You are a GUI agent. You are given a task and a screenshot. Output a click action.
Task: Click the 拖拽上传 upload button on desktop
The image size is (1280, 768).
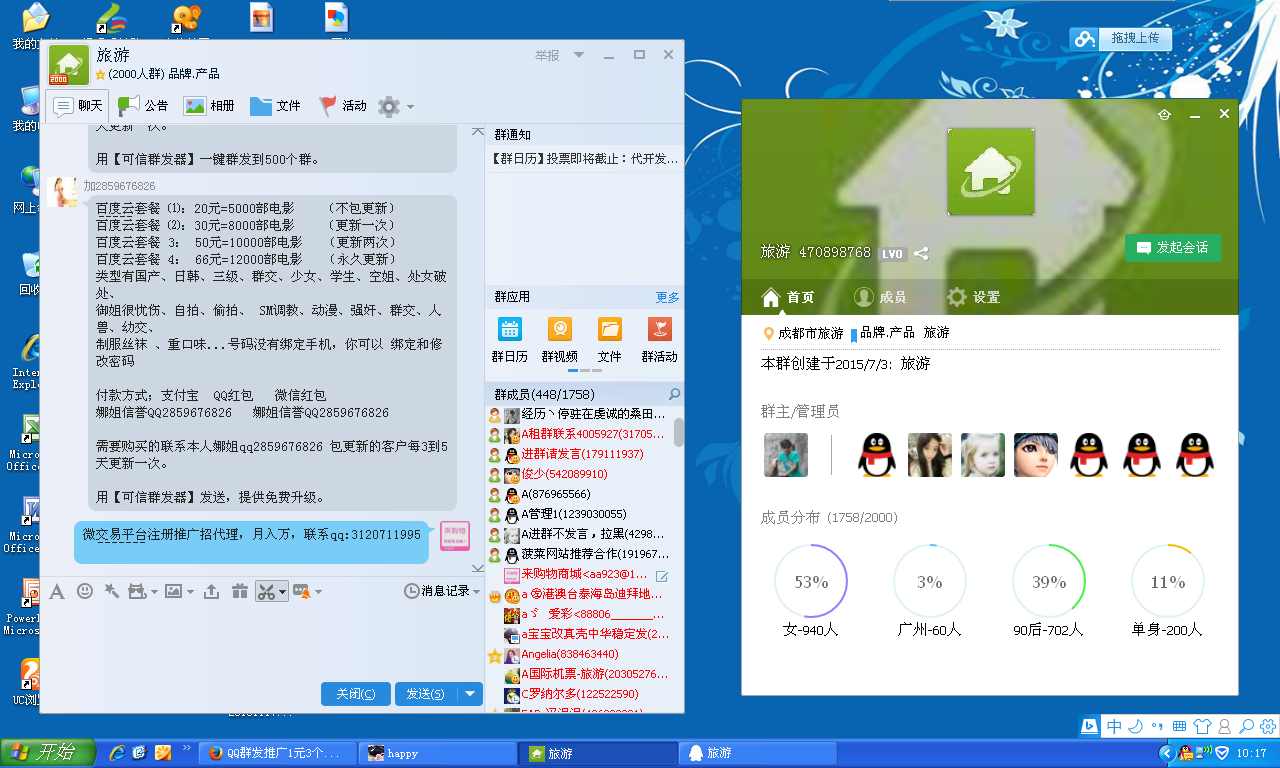tap(1121, 38)
